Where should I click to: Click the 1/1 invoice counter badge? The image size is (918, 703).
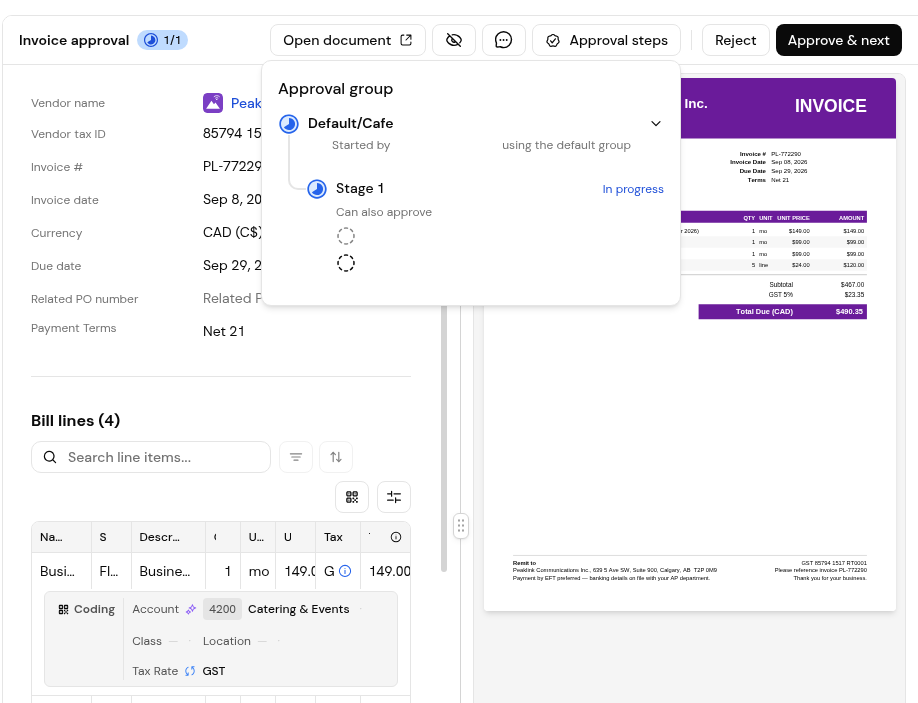tap(163, 40)
